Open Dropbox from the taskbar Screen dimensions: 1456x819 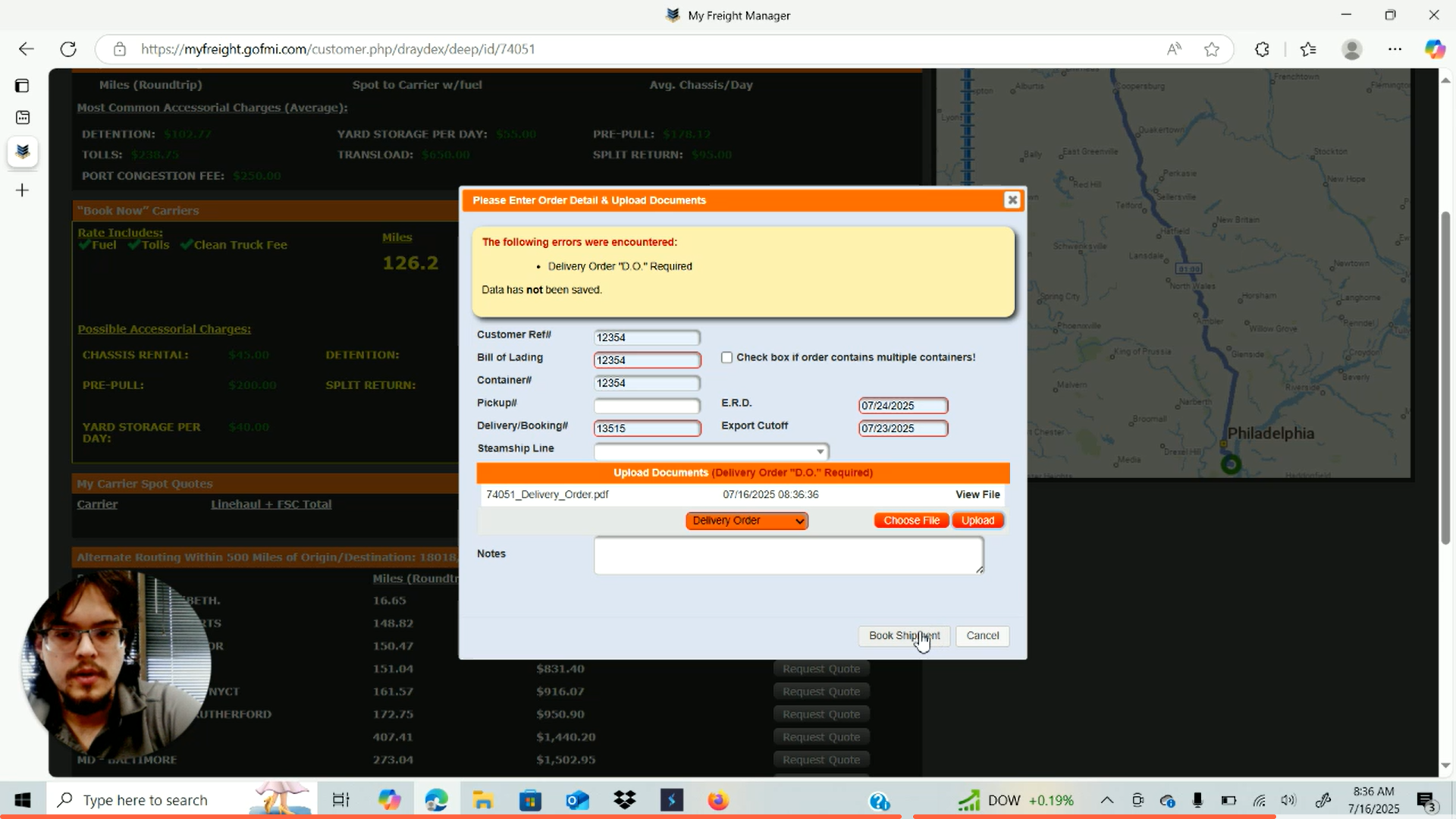click(625, 800)
